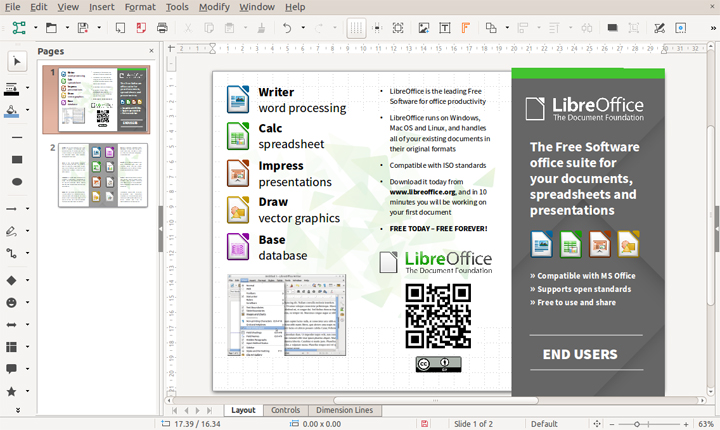Click the Shadow toggle icon
Screen dimensions: 720x430
click(x=612, y=28)
